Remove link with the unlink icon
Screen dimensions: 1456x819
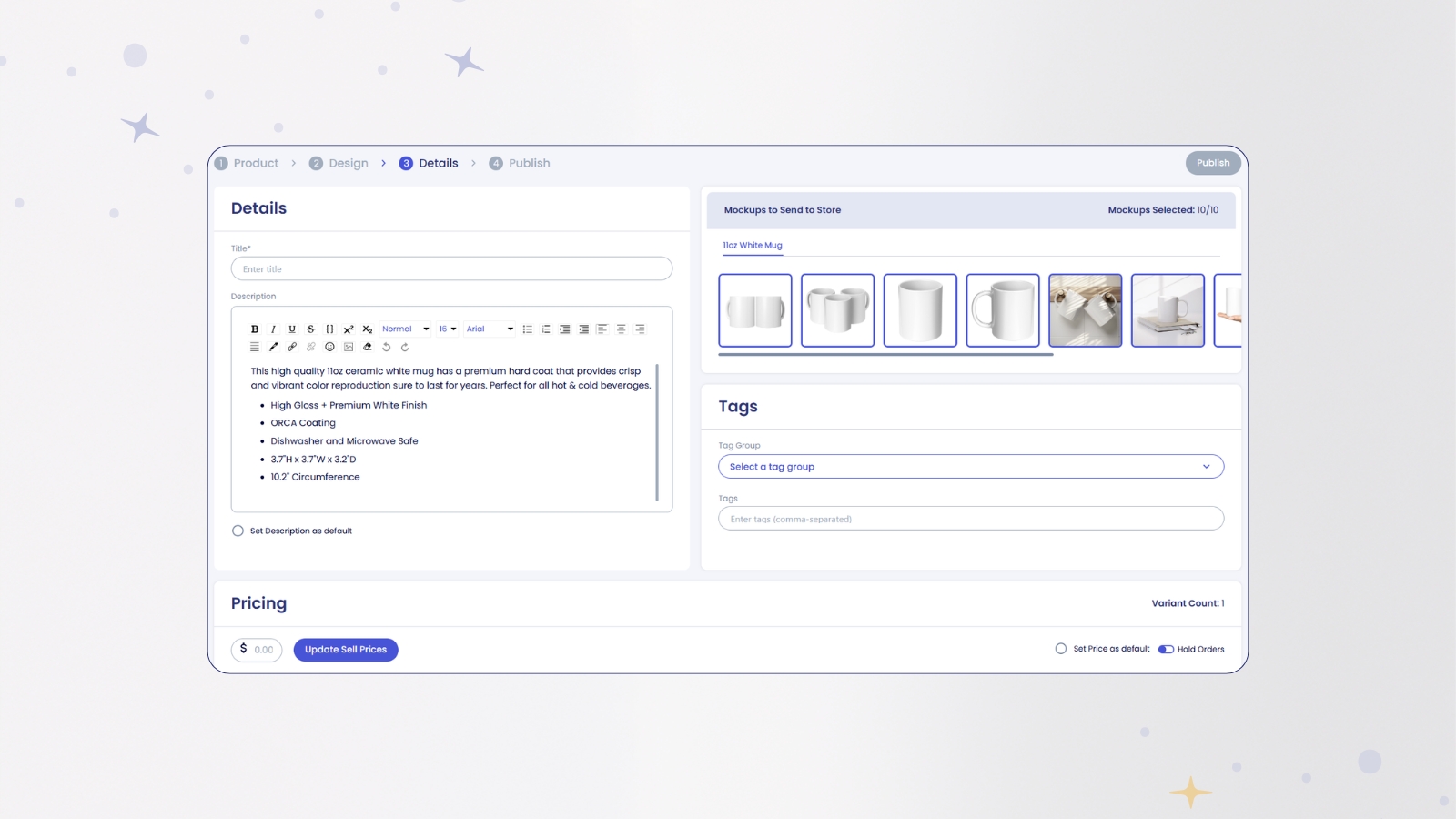[x=311, y=347]
